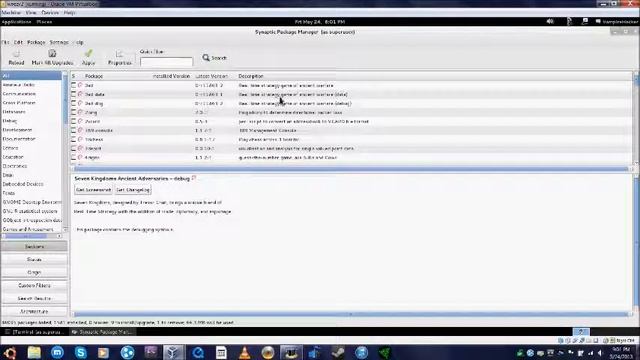Click the status icon beside 389-console
The image size is (640, 360).
pyautogui.click(x=80, y=130)
